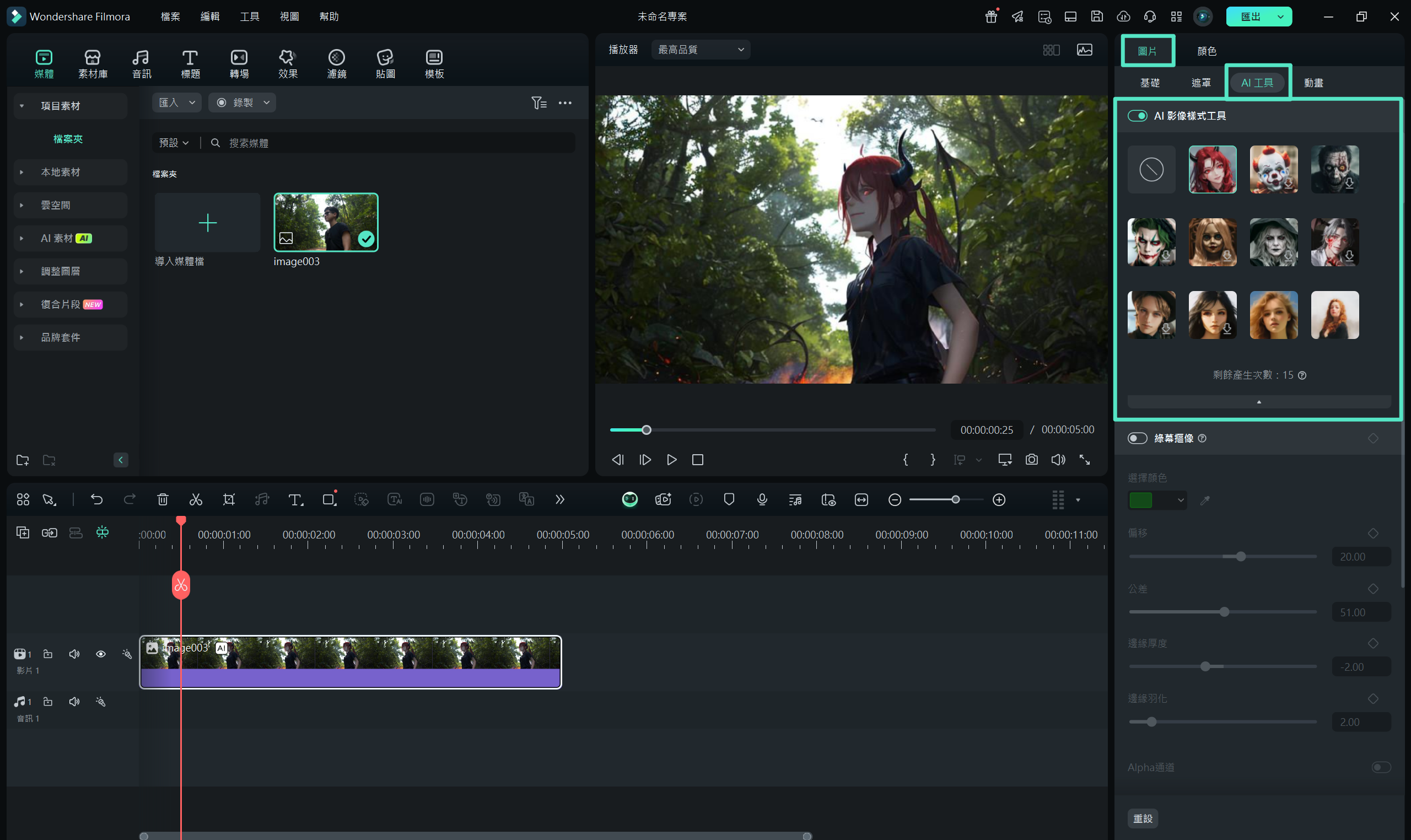This screenshot has height=840, width=1411.
Task: Select the crop tool in timeline toolbar
Action: (229, 499)
